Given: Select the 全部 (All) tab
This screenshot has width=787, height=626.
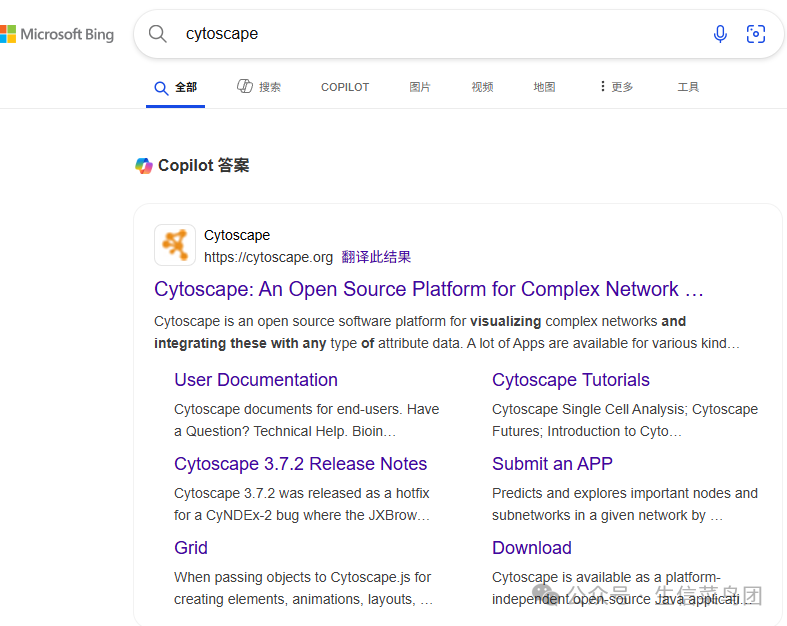Looking at the screenshot, I should coord(175,87).
